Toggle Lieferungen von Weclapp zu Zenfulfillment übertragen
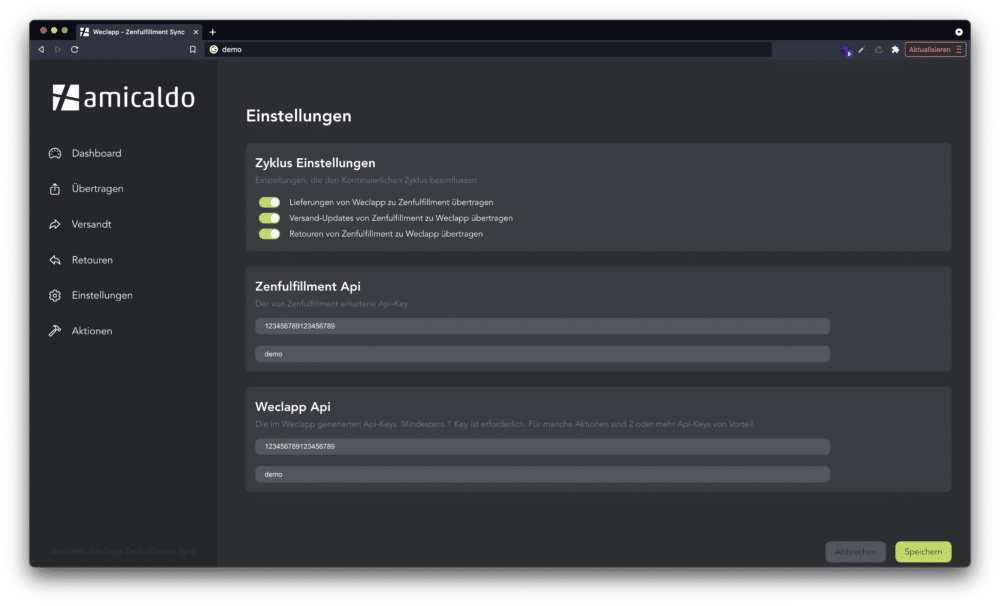Image resolution: width=1000 pixels, height=606 pixels. pos(269,202)
